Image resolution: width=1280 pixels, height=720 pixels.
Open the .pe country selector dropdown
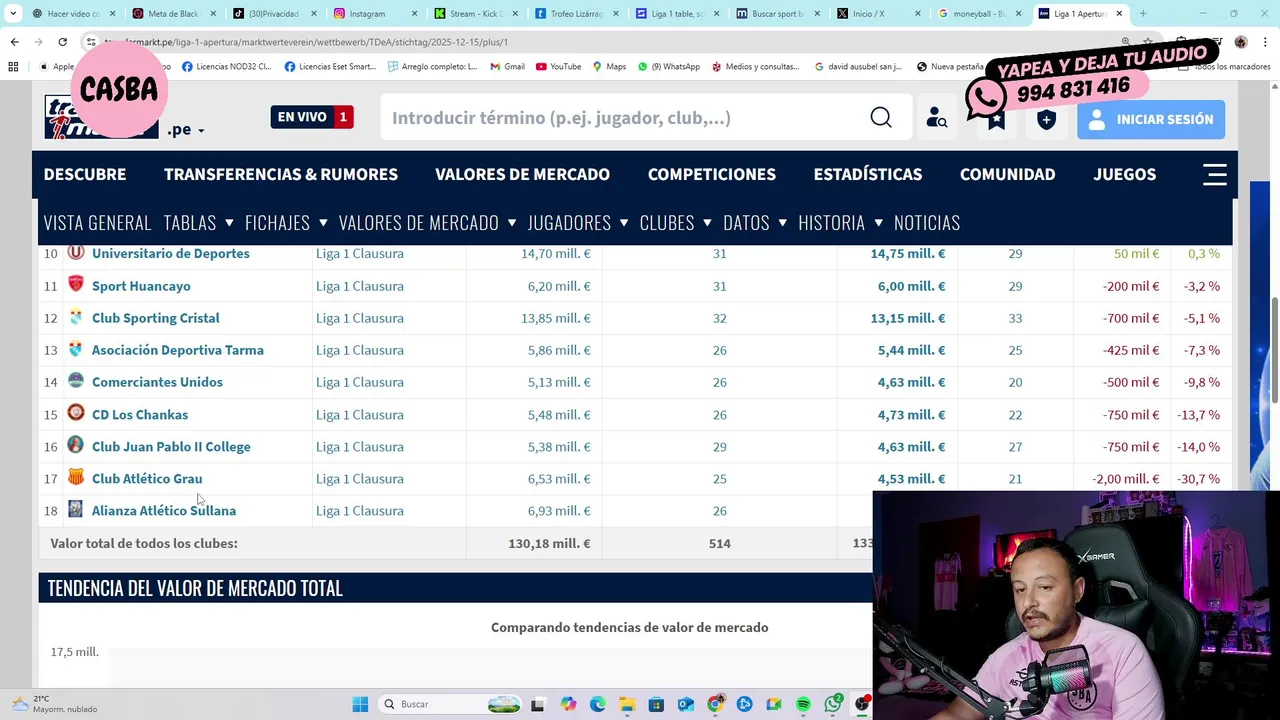click(x=186, y=130)
